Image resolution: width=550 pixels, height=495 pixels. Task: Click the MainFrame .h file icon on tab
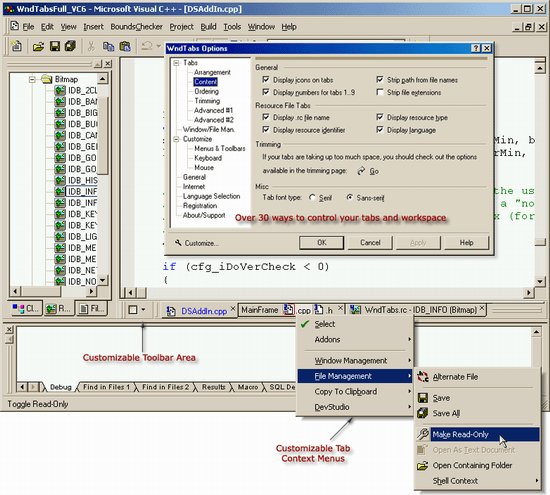click(x=318, y=309)
